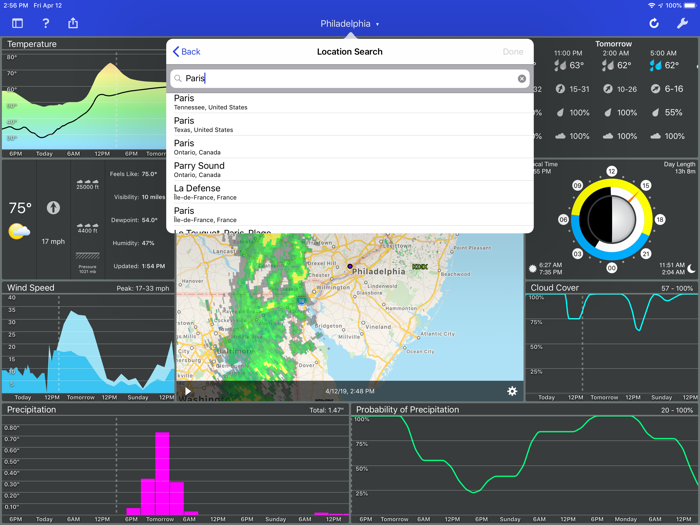
Task: Play the radar map animation
Action: click(188, 391)
